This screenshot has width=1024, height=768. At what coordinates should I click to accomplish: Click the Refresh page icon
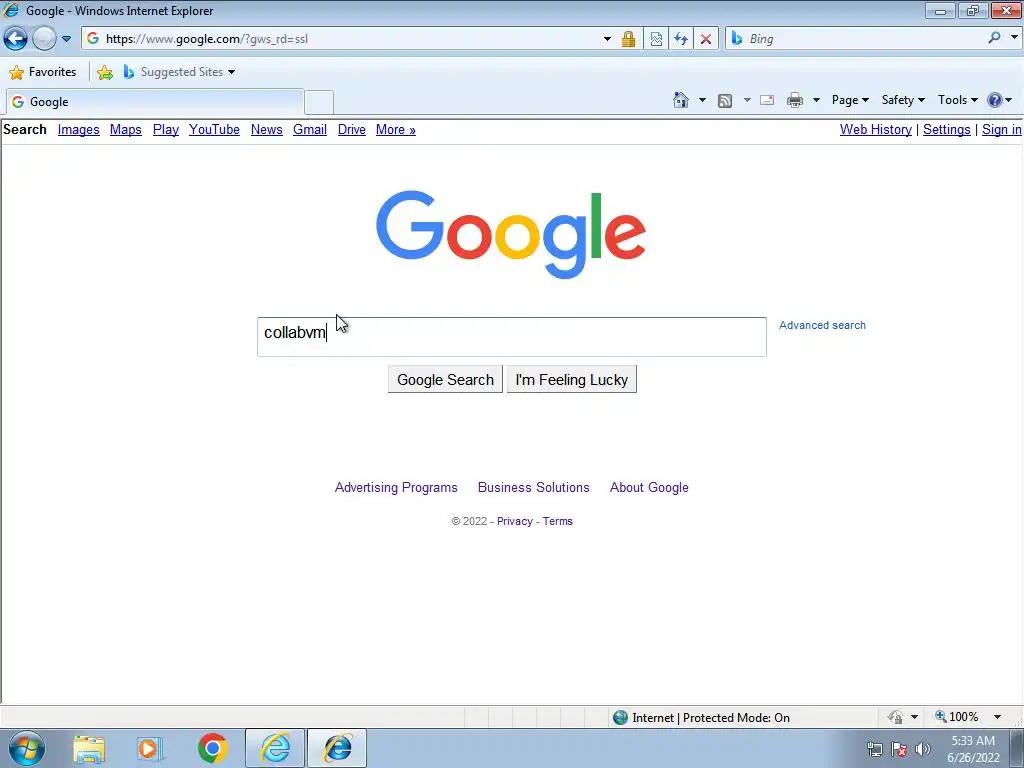[x=681, y=39]
